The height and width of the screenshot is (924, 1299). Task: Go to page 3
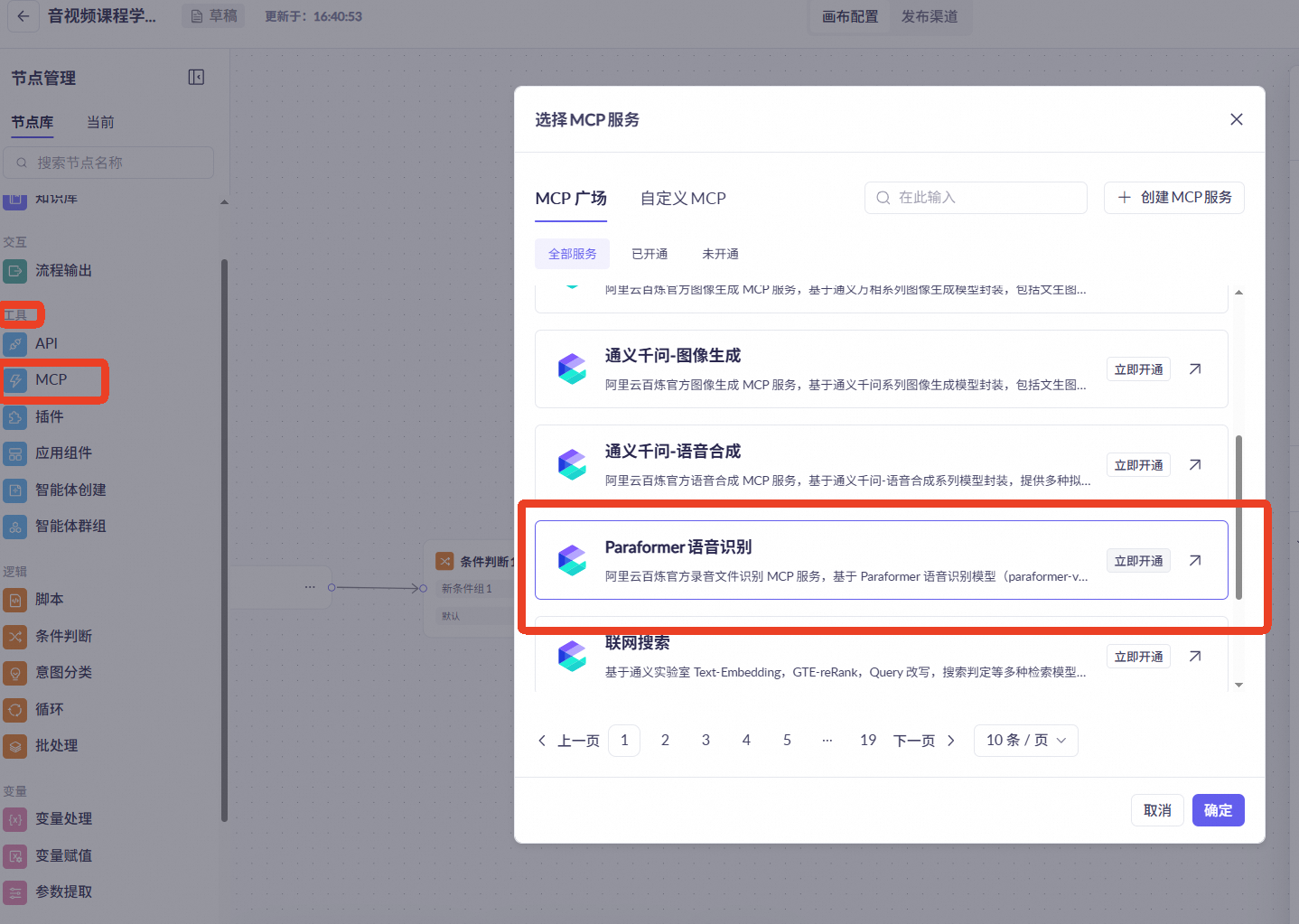(706, 741)
